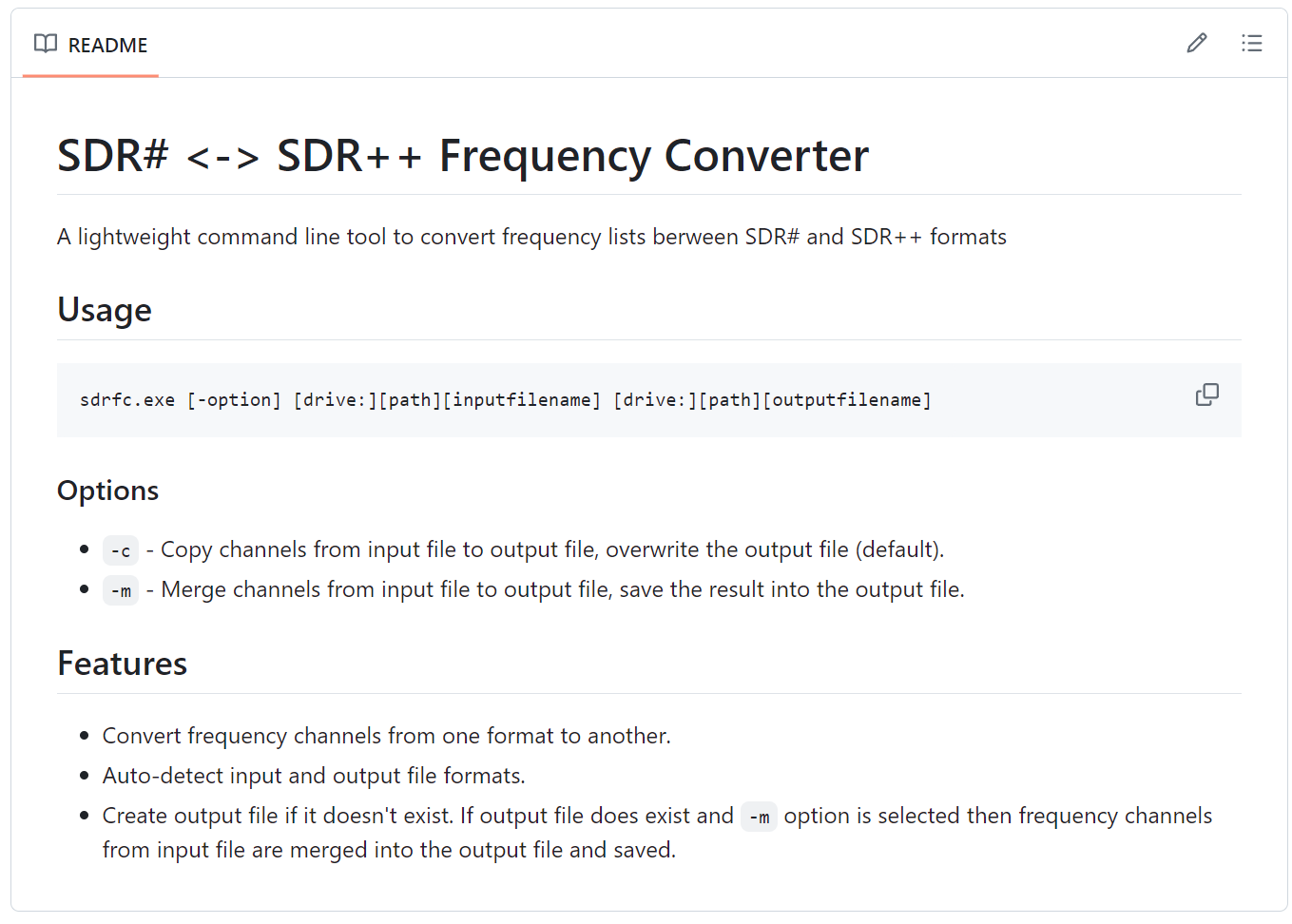Click the -m code label under Options
Viewport: 1292px width, 924px height.
(121, 590)
